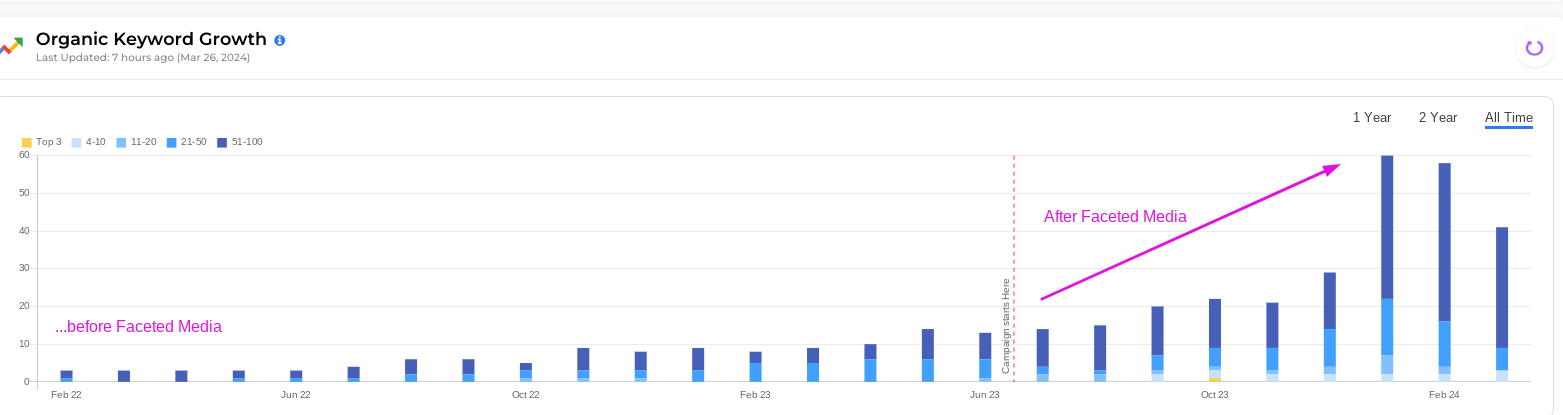
Task: Switch to the 2 Year range
Action: [1437, 118]
